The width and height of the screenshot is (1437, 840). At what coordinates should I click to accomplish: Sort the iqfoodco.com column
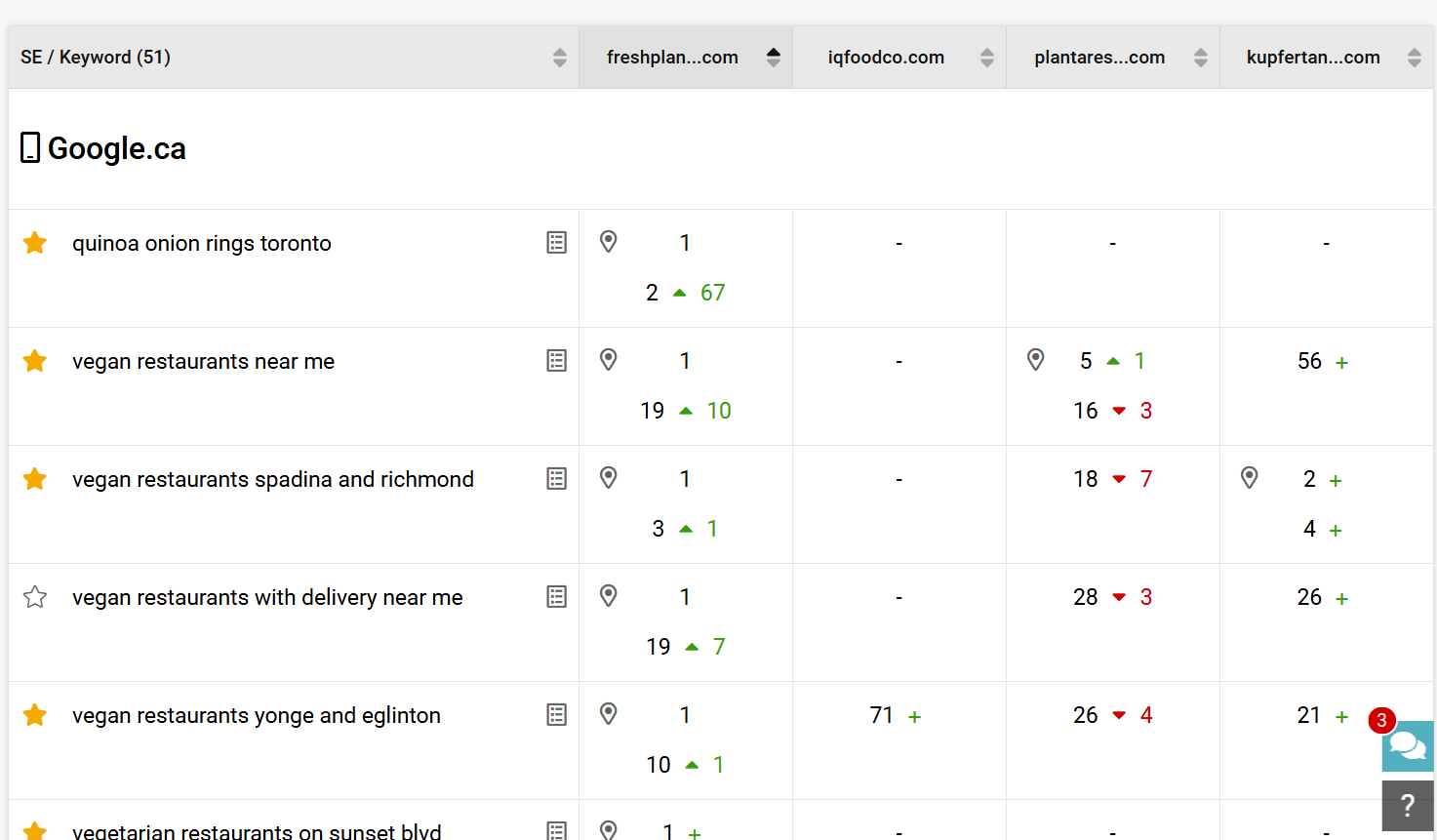(x=985, y=57)
